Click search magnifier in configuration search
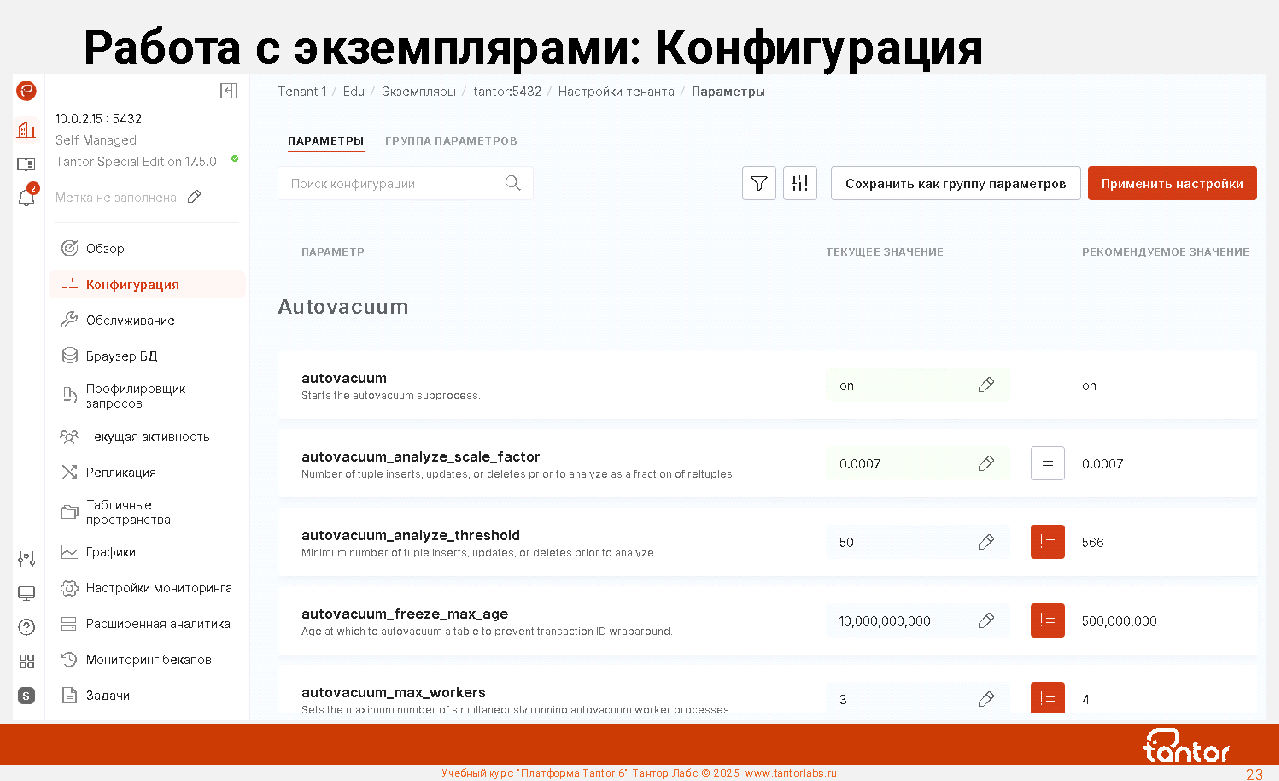Viewport: 1279px width, 781px height. (513, 183)
